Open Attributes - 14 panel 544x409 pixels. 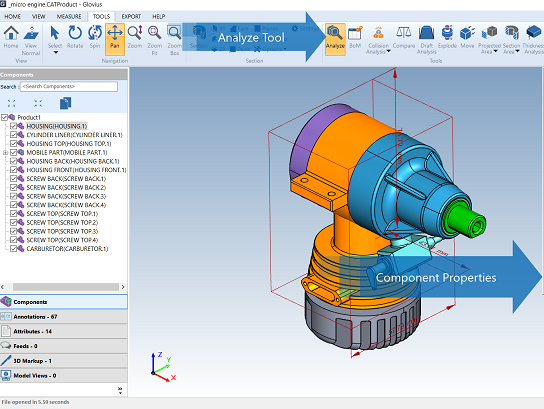(x=64, y=331)
